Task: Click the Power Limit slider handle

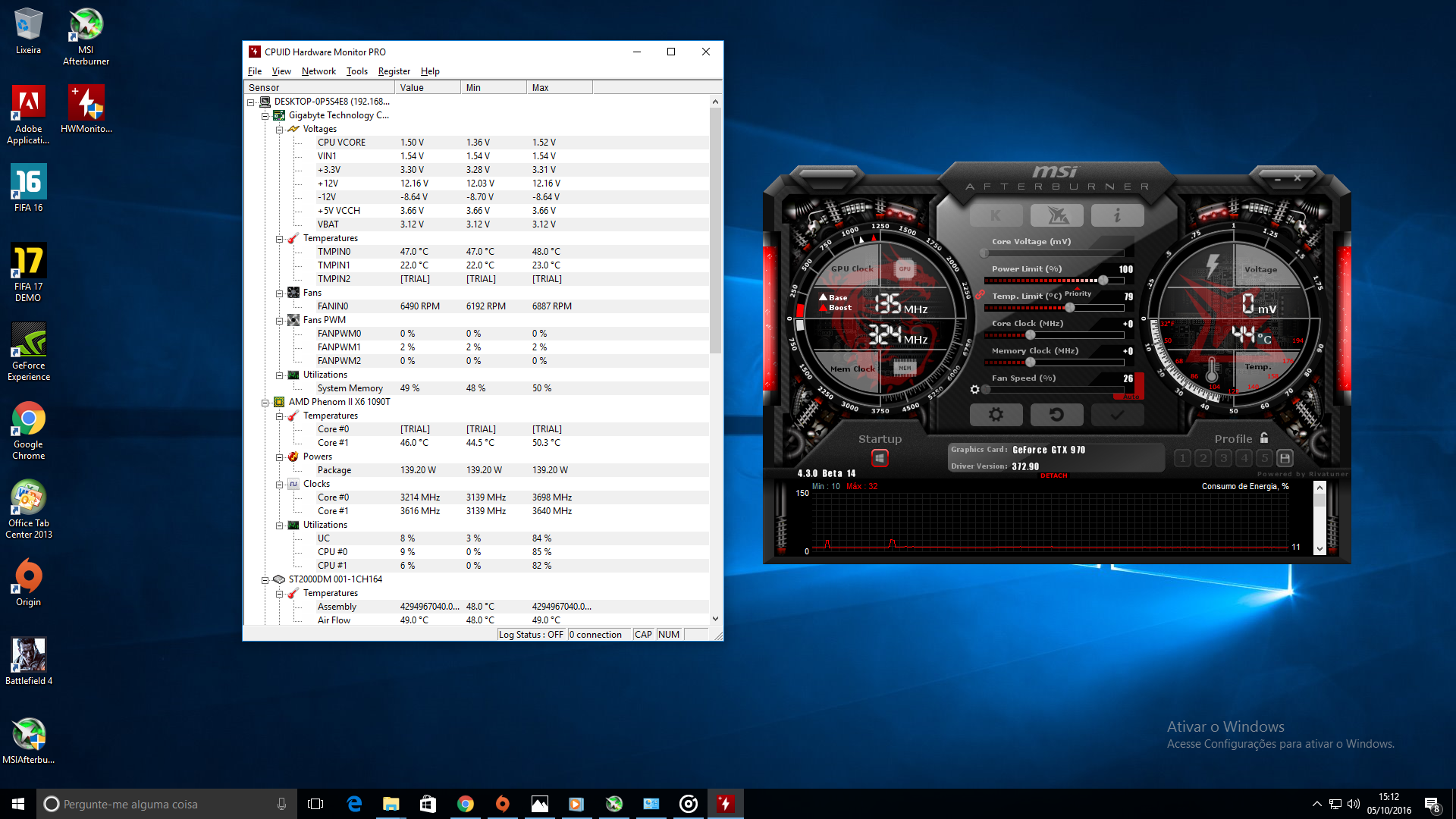Action: (x=1103, y=281)
